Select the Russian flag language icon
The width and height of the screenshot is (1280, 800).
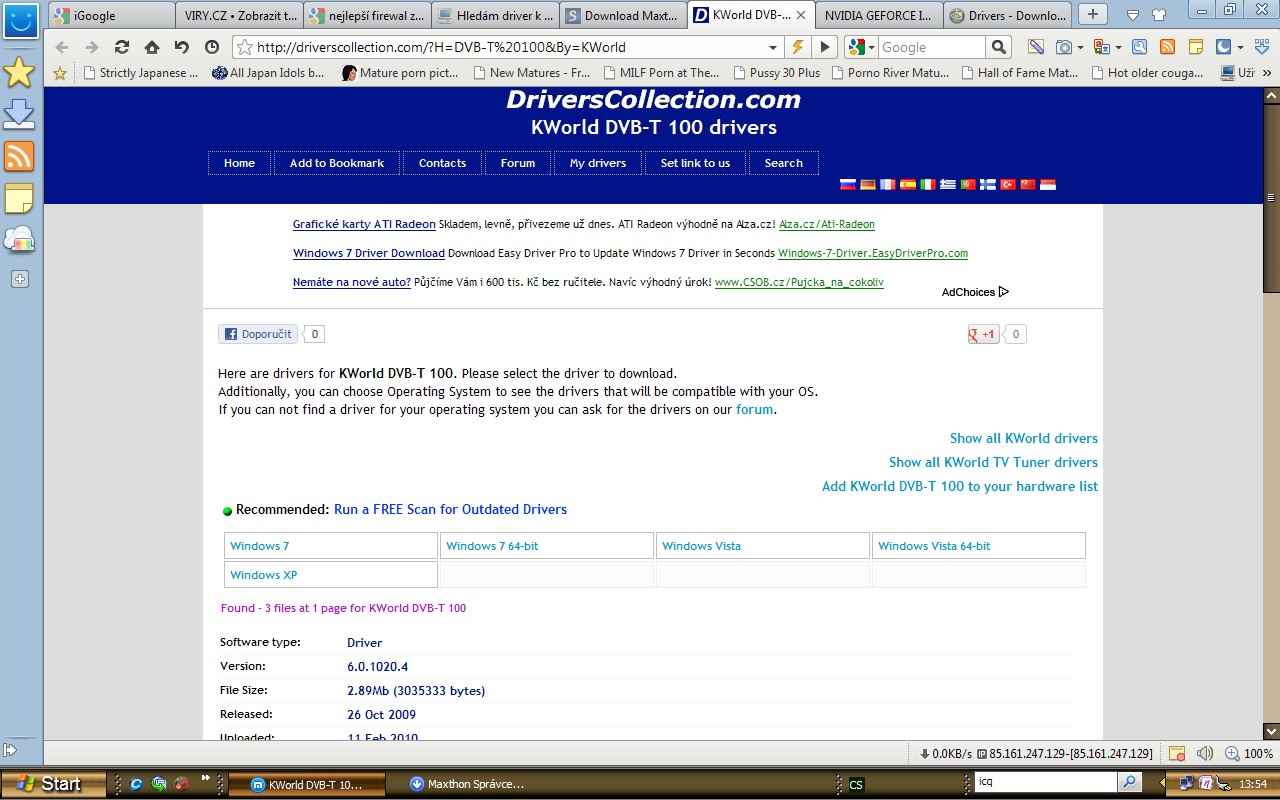[848, 184]
